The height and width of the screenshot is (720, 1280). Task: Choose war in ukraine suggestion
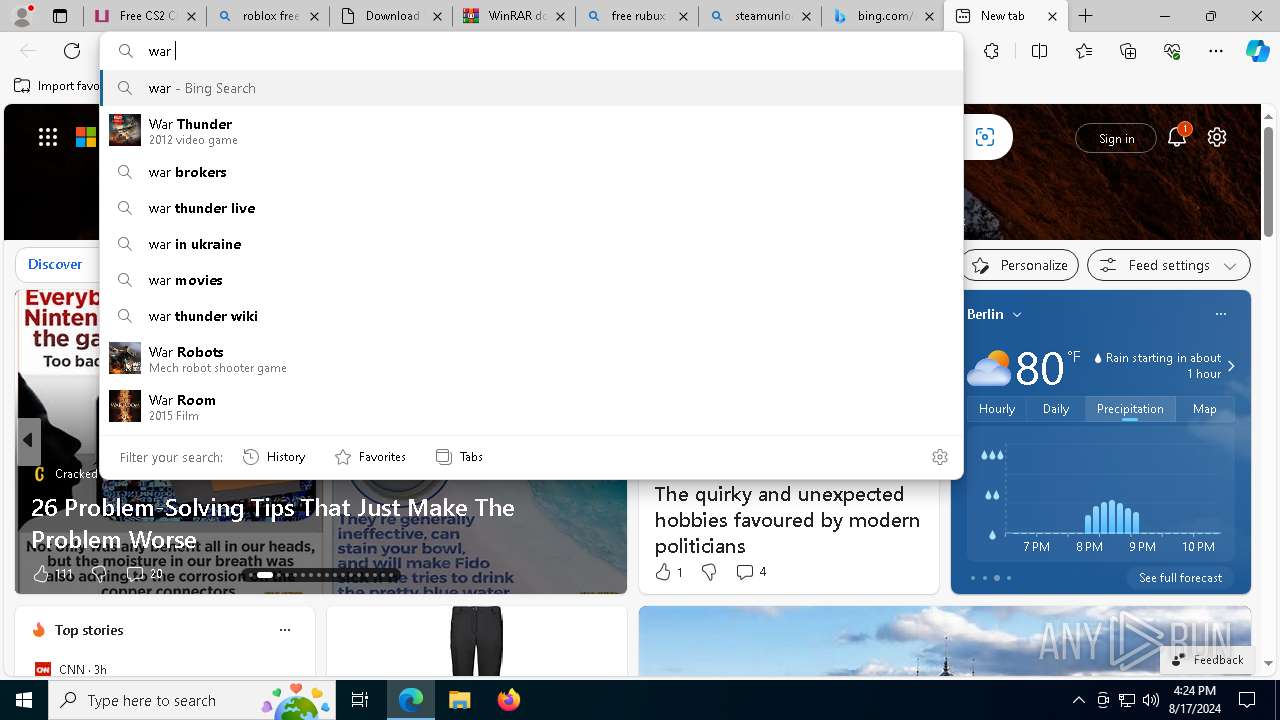(531, 244)
